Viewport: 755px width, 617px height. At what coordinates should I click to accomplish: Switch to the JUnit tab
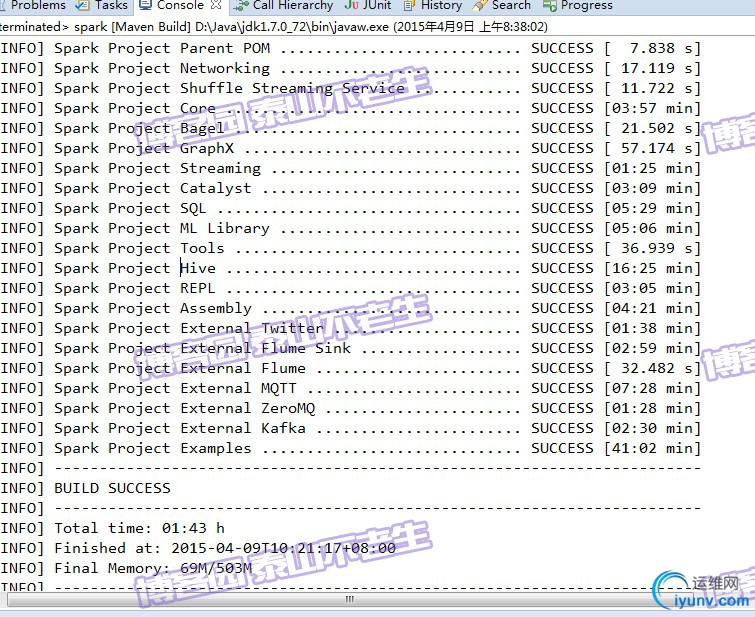pyautogui.click(x=368, y=5)
